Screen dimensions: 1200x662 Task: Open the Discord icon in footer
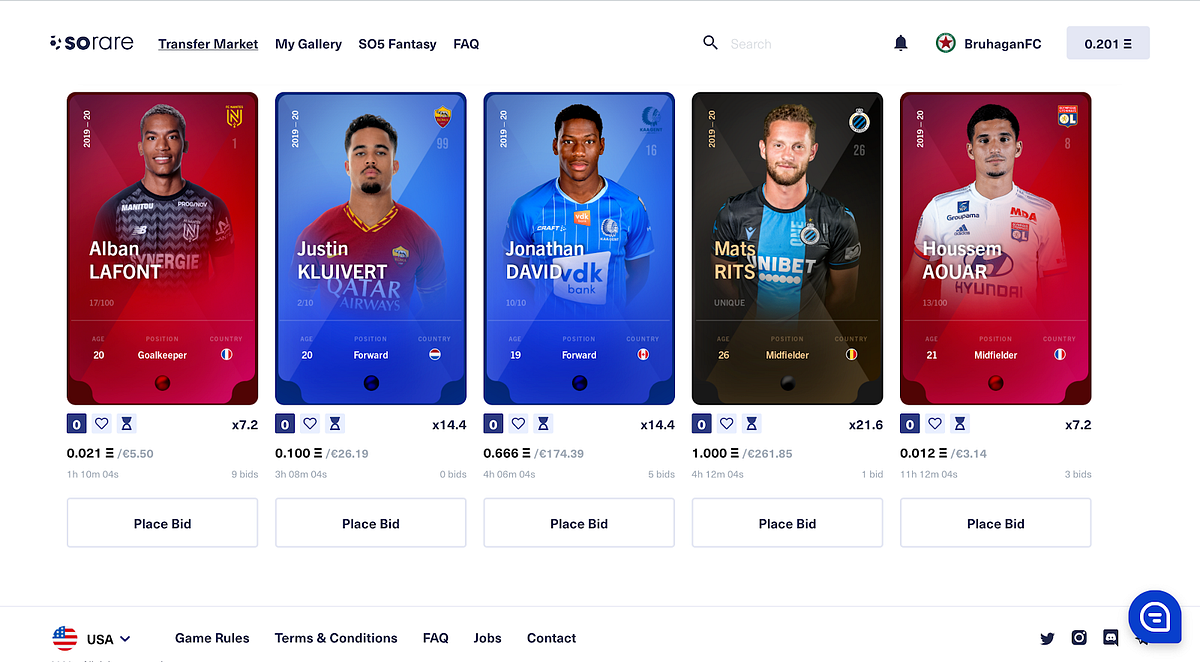(1110, 638)
